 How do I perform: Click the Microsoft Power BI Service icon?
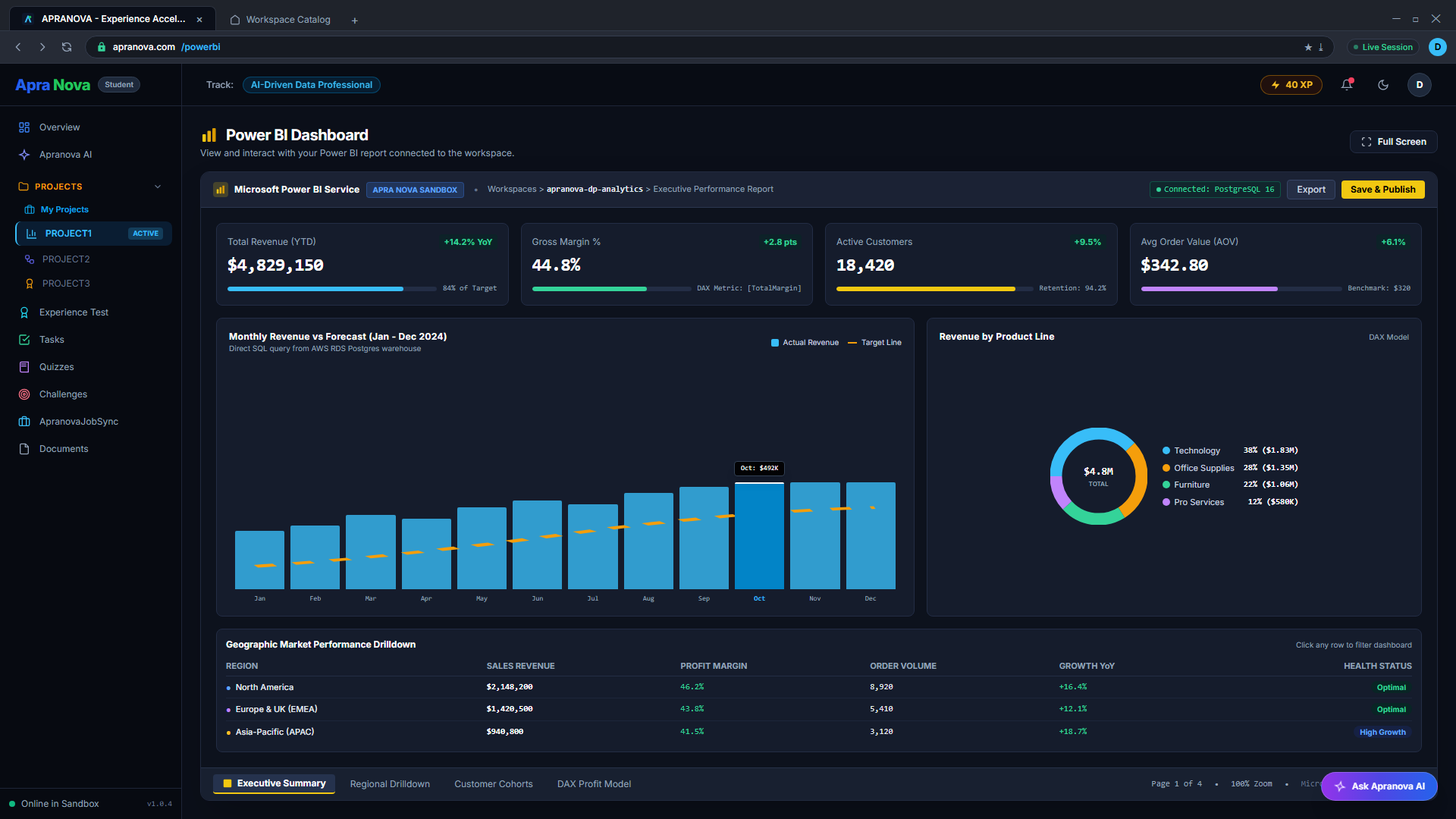[x=221, y=190]
